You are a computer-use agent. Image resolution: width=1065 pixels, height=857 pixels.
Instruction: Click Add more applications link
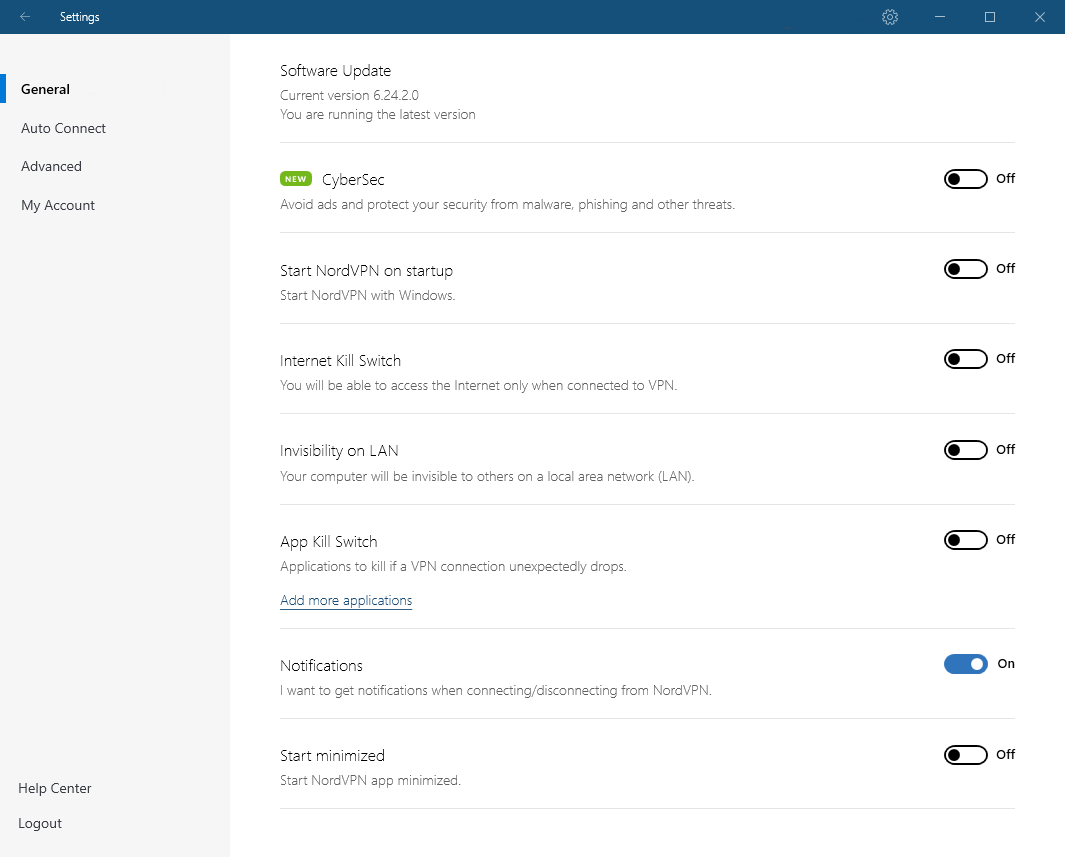click(346, 600)
